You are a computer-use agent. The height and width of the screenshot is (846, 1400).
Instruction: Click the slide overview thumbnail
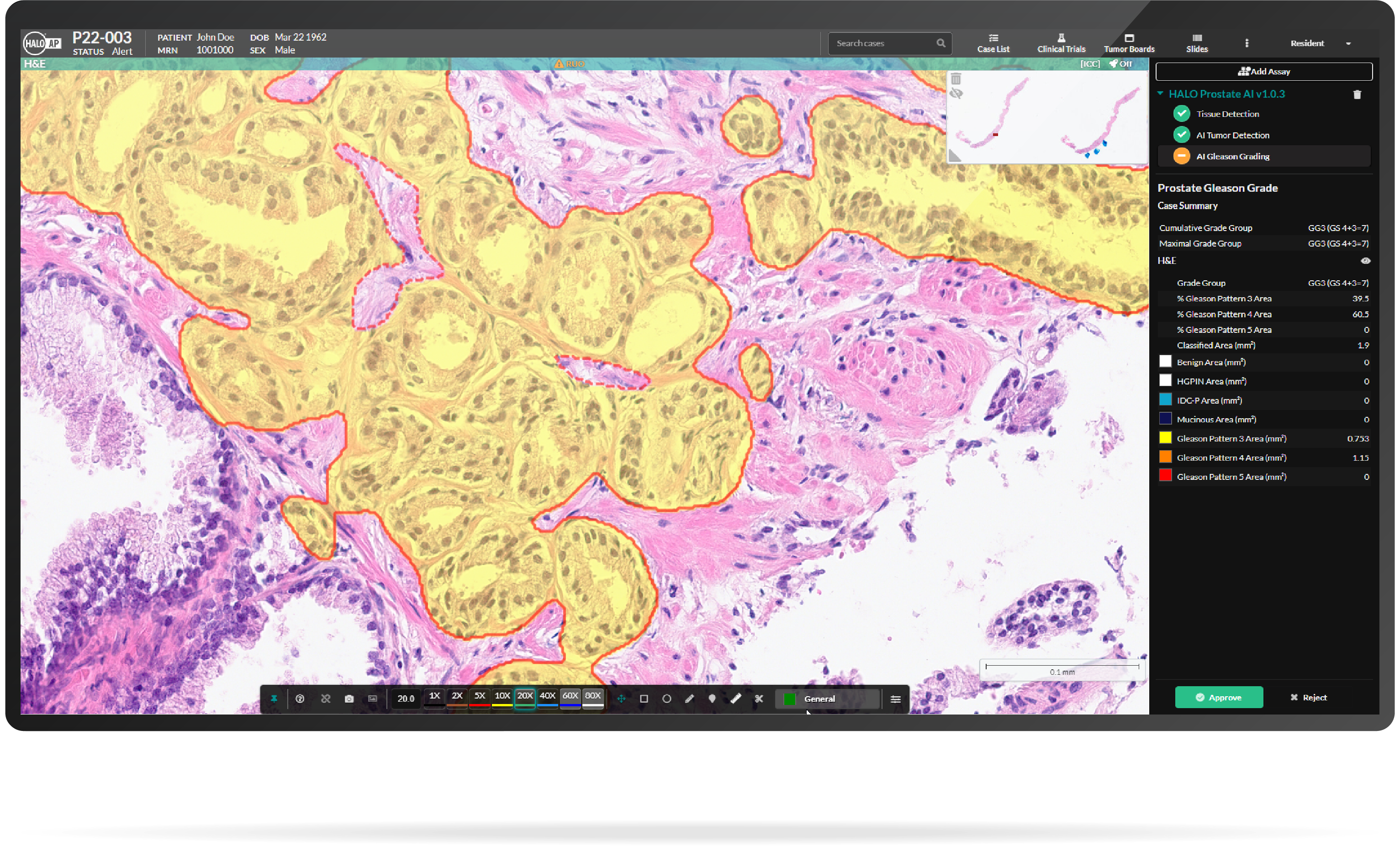pos(1047,117)
